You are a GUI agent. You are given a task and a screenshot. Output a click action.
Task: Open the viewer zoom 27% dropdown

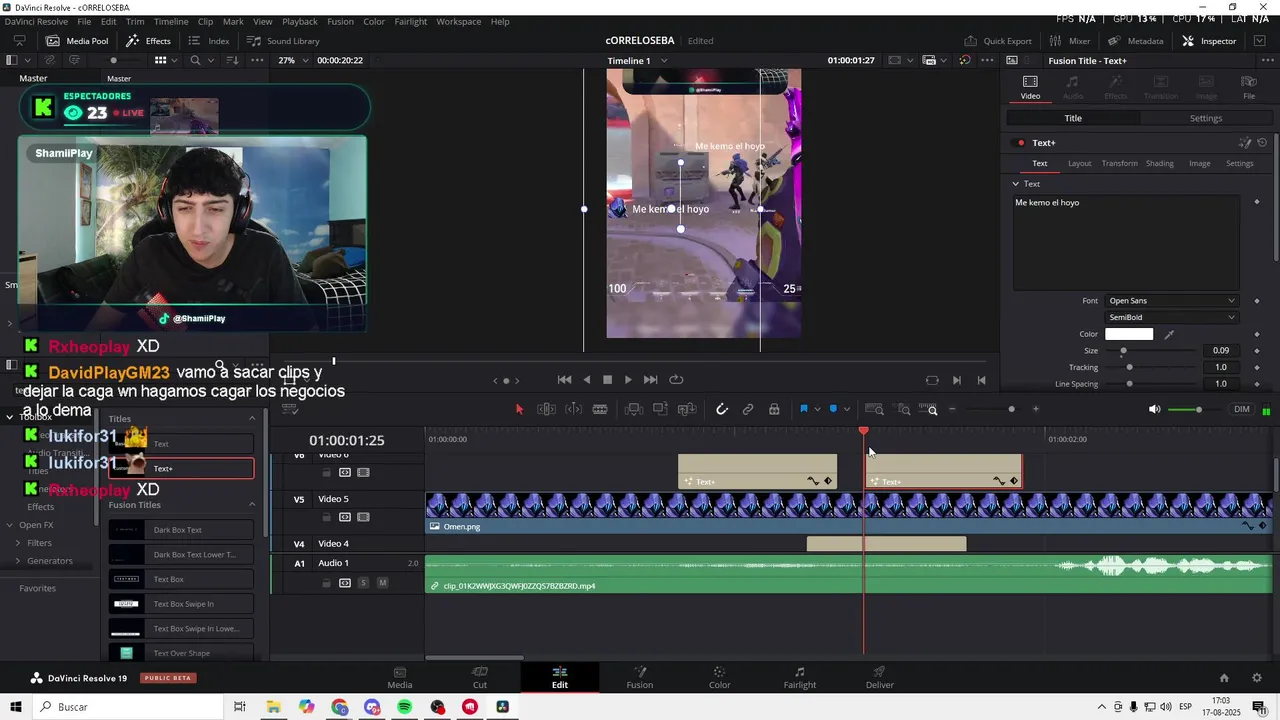coord(290,60)
